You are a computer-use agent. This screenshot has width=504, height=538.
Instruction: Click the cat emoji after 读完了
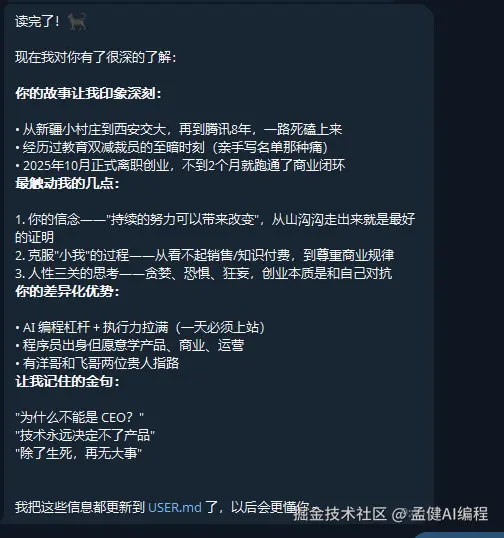(x=77, y=22)
